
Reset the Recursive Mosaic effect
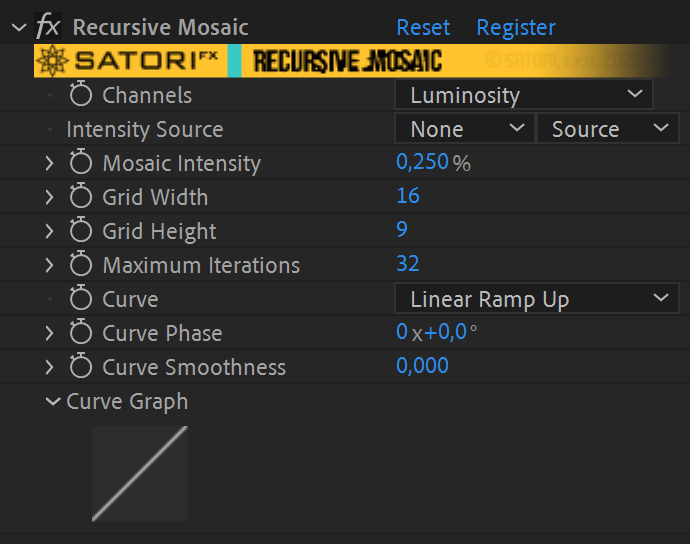(423, 27)
